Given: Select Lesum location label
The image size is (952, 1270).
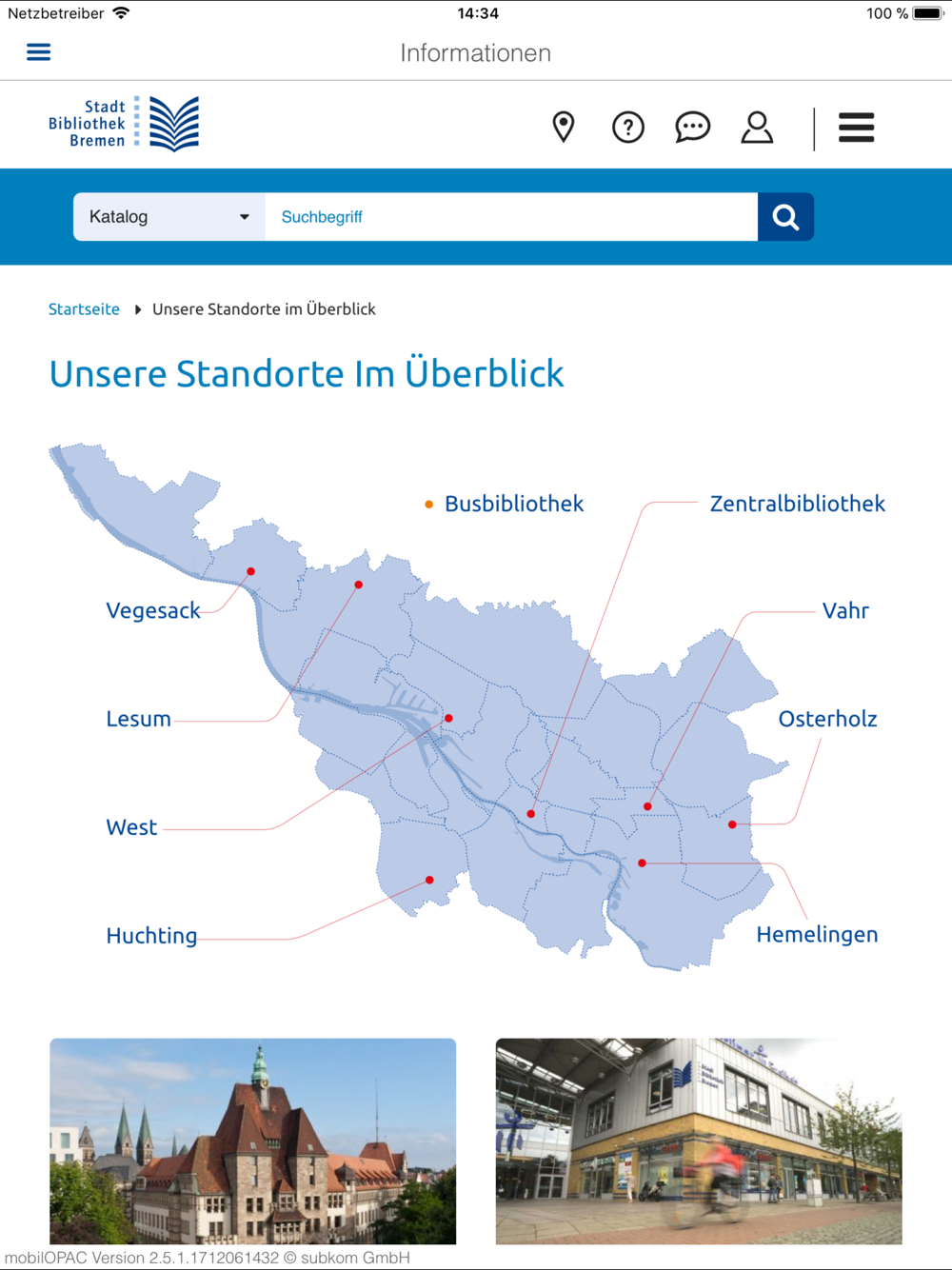Looking at the screenshot, I should click(138, 719).
